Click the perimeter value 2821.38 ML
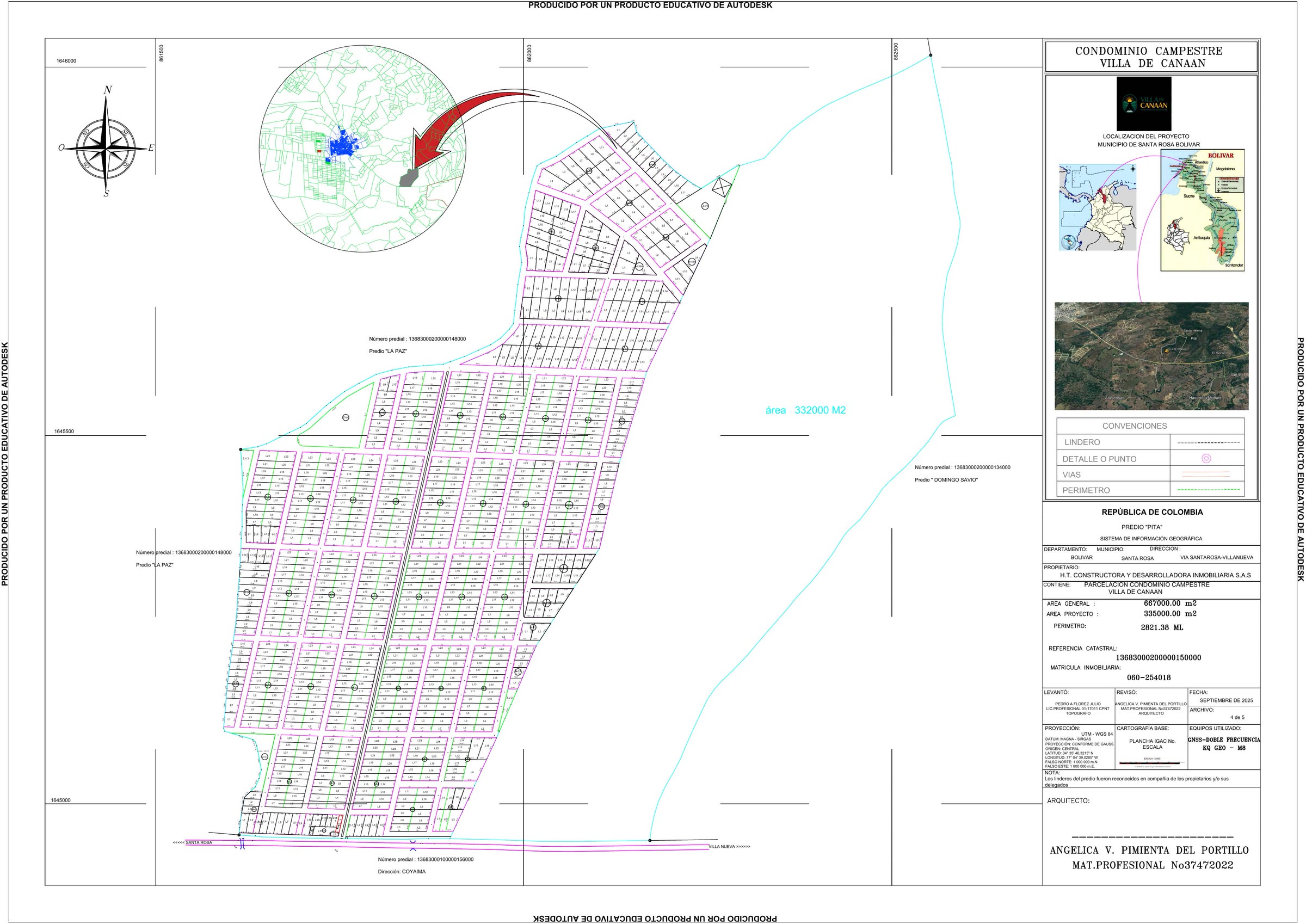 1161,627
